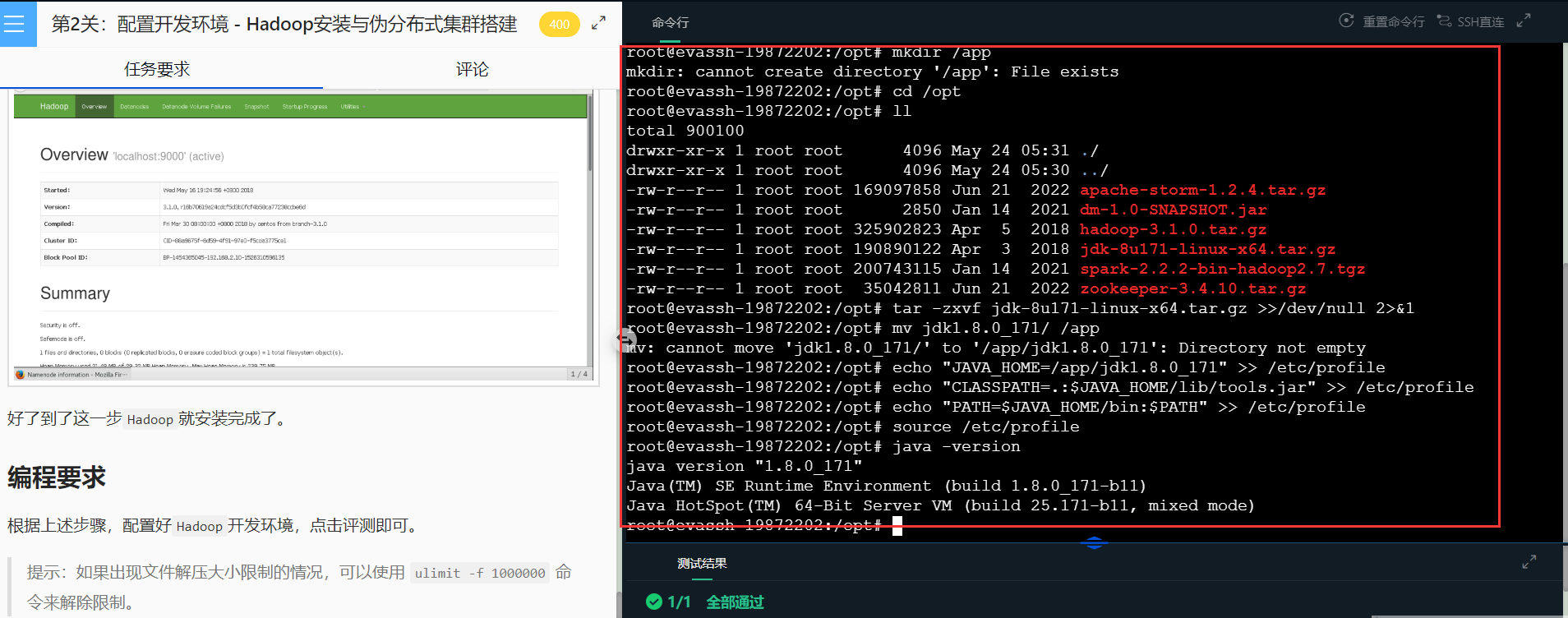Click the 1 / 4 workspace indicator
This screenshot has height=618, width=1568.
(579, 374)
